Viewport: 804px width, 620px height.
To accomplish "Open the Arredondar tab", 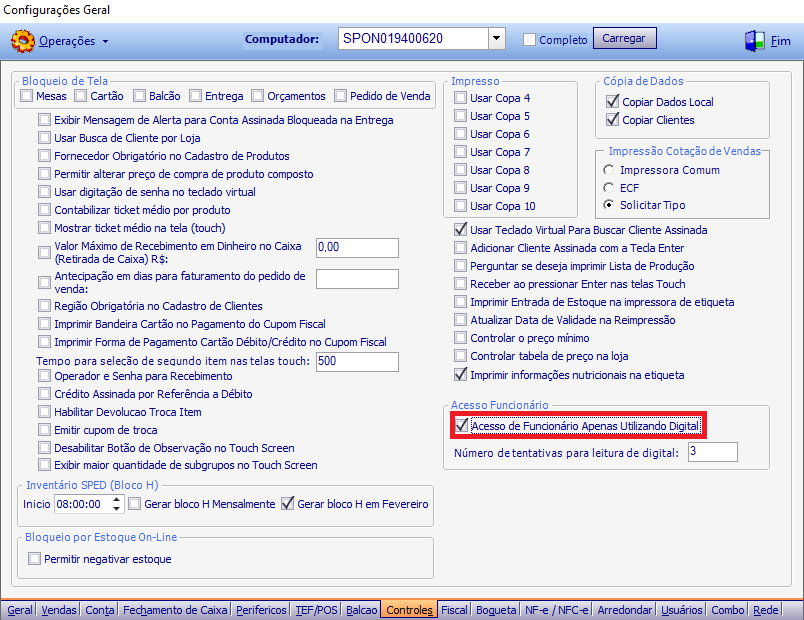I will tap(625, 610).
